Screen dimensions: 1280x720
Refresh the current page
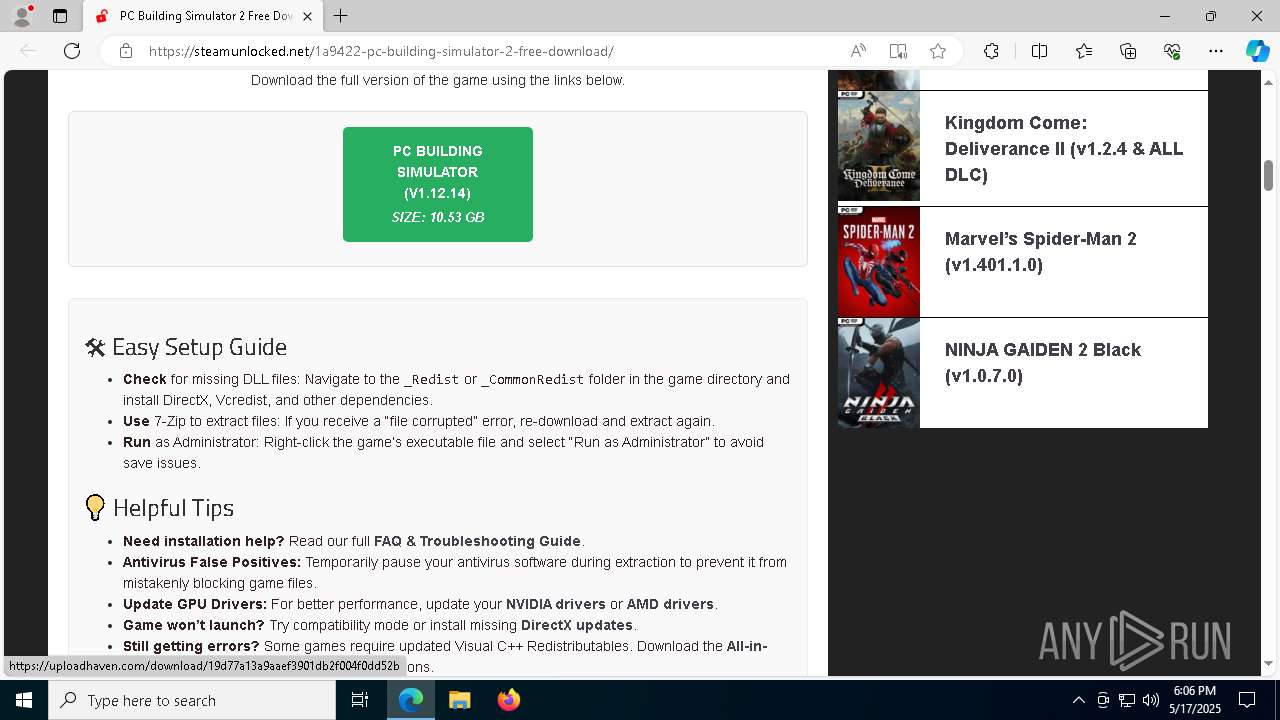pos(72,51)
